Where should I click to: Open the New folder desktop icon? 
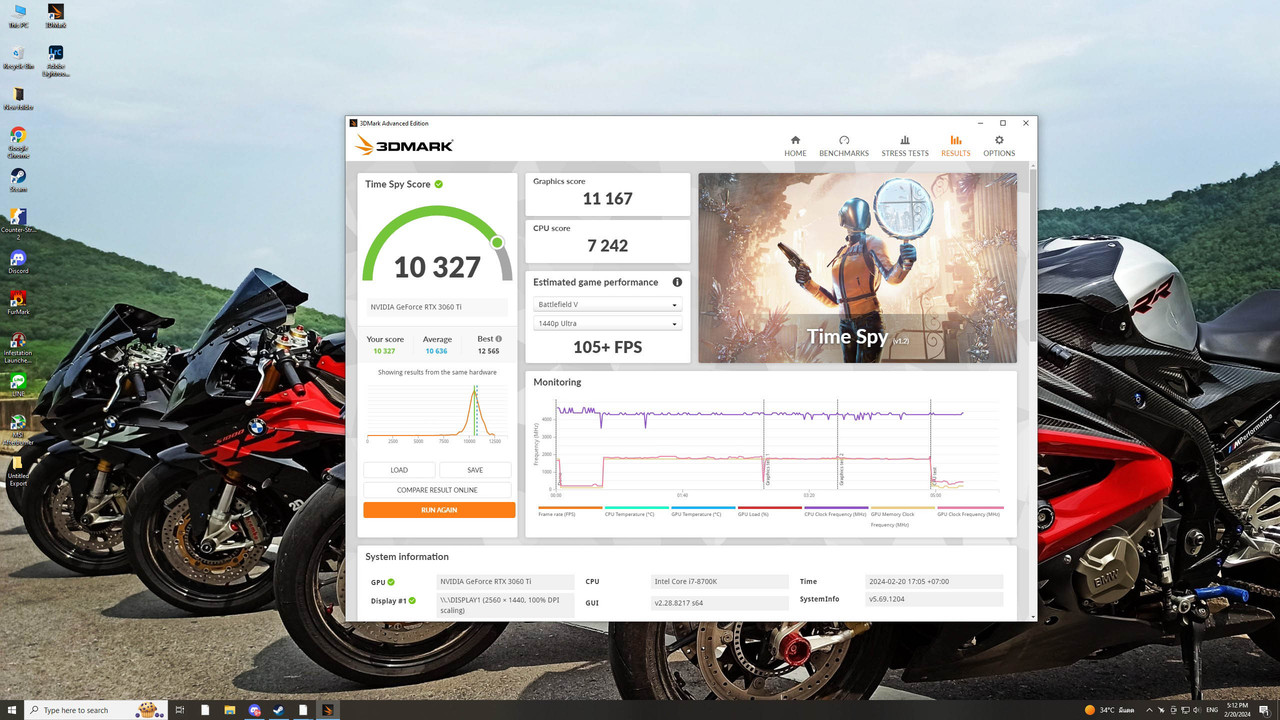click(x=19, y=99)
